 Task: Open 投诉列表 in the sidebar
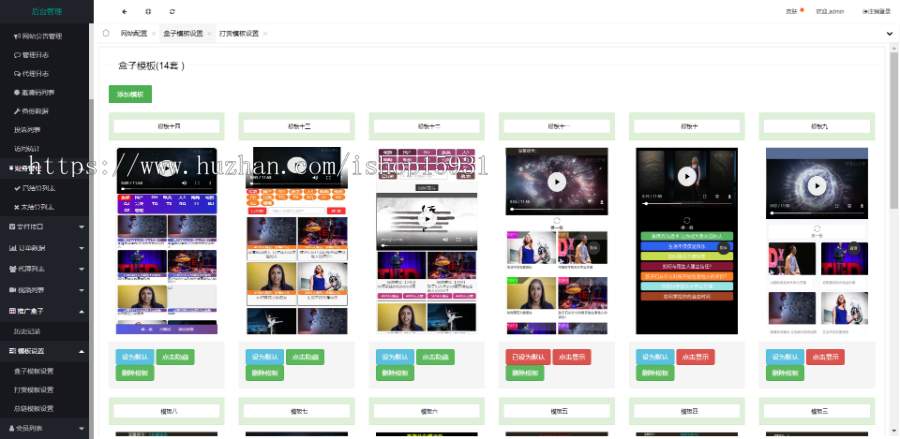[27, 130]
